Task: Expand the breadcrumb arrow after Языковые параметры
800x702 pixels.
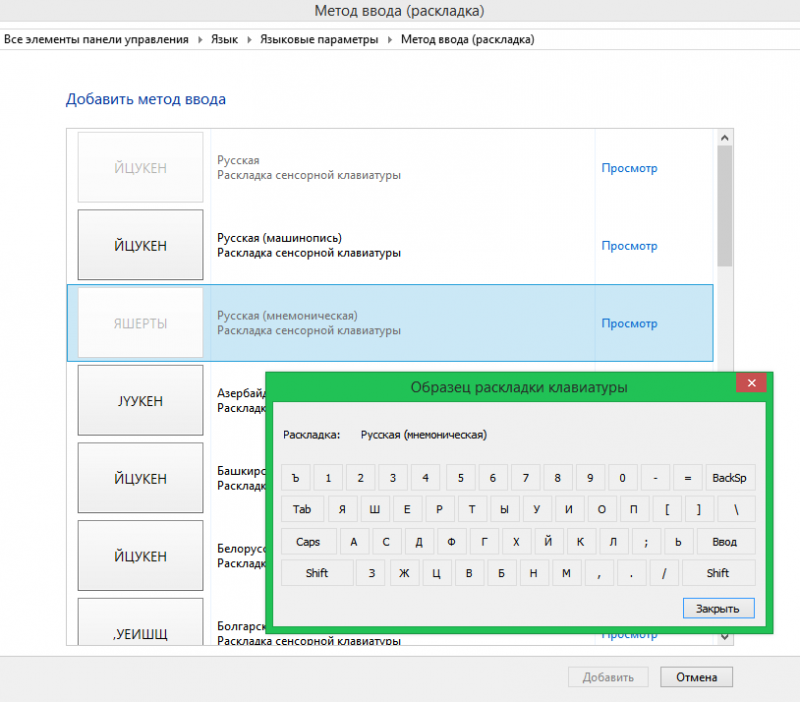Action: point(390,39)
